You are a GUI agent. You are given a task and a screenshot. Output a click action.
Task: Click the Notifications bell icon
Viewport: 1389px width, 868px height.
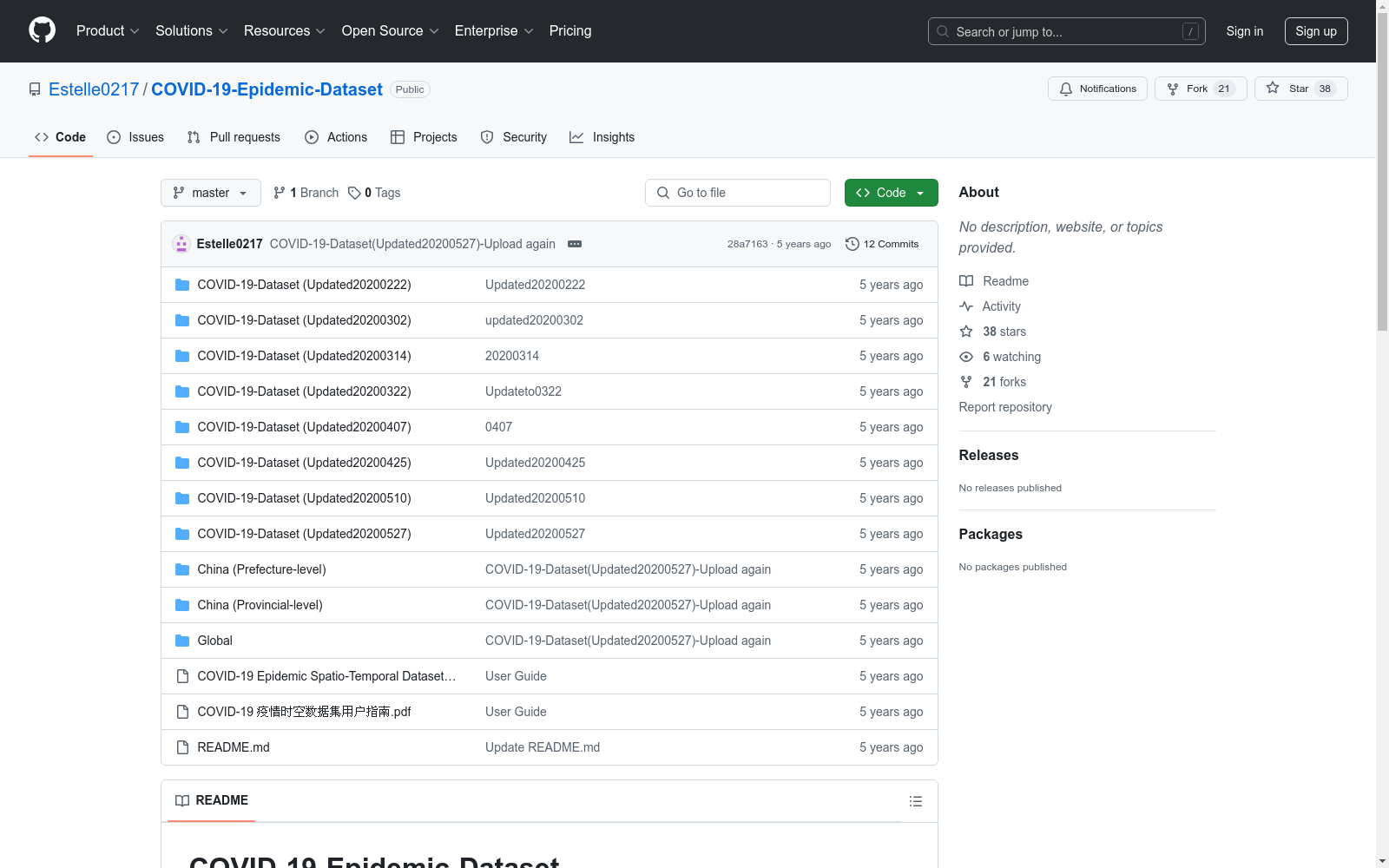[x=1066, y=89]
